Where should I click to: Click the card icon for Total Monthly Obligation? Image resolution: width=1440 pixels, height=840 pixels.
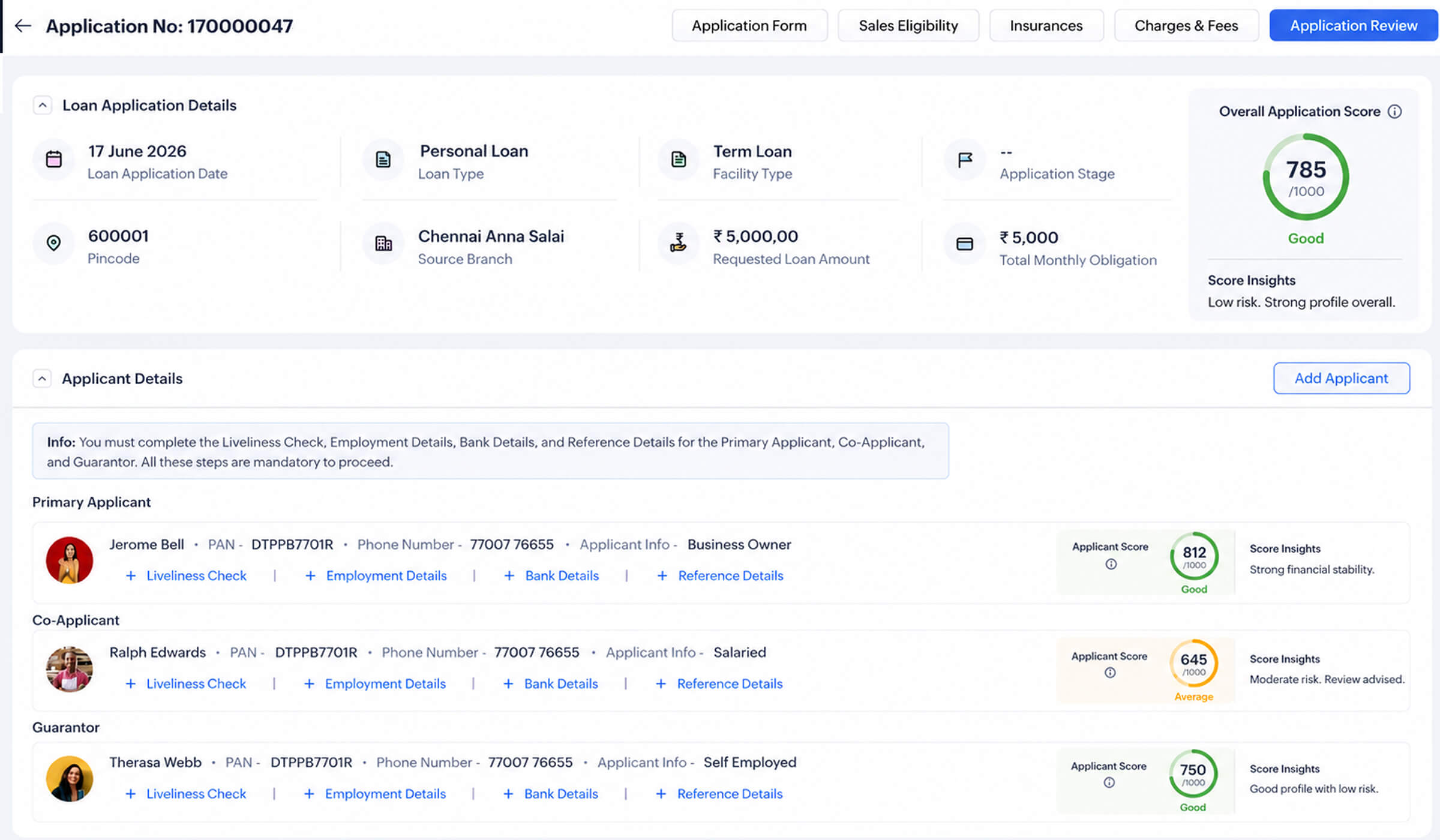point(965,244)
